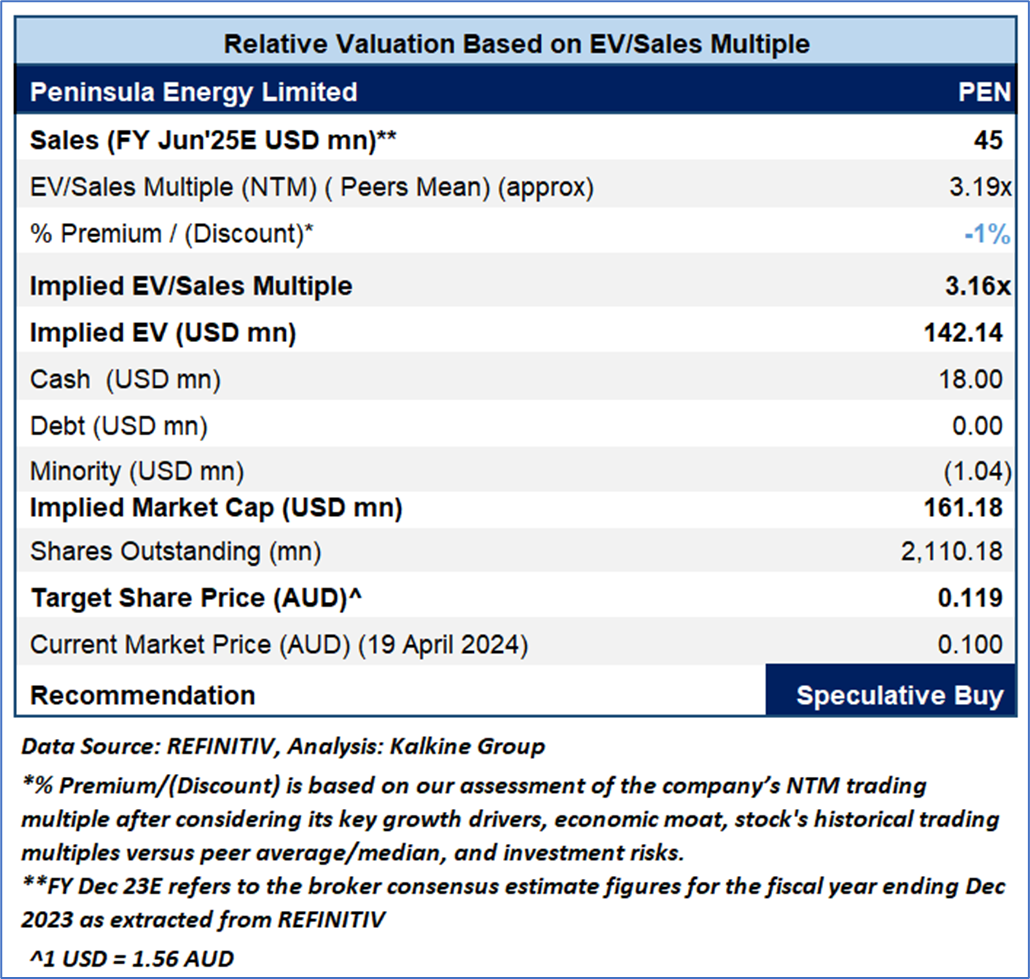Click the 'PEN' ticker in the header
Image resolution: width=1030 pixels, height=979 pixels.
coord(984,92)
